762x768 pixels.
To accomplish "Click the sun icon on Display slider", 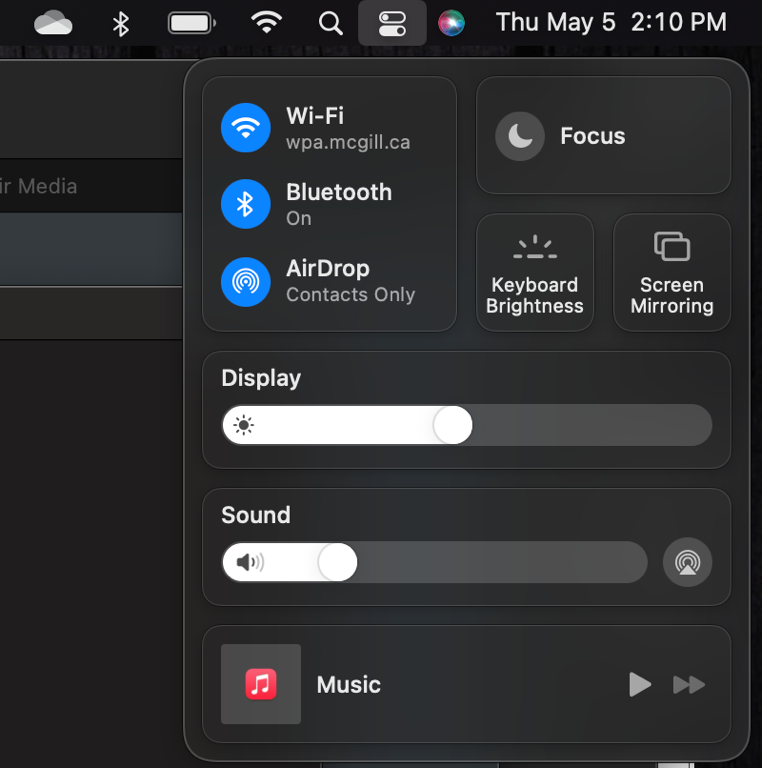I will click(x=243, y=425).
